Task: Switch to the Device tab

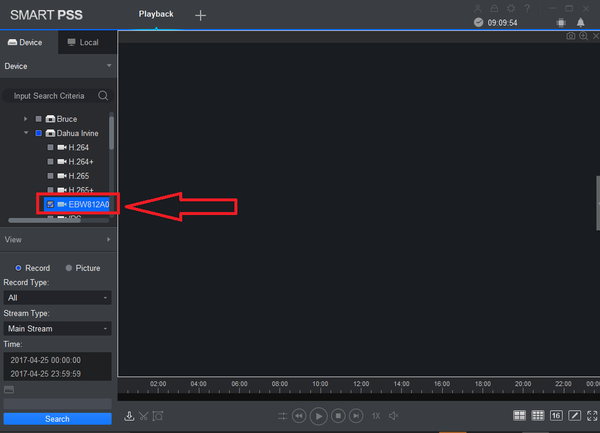Action: click(x=29, y=42)
